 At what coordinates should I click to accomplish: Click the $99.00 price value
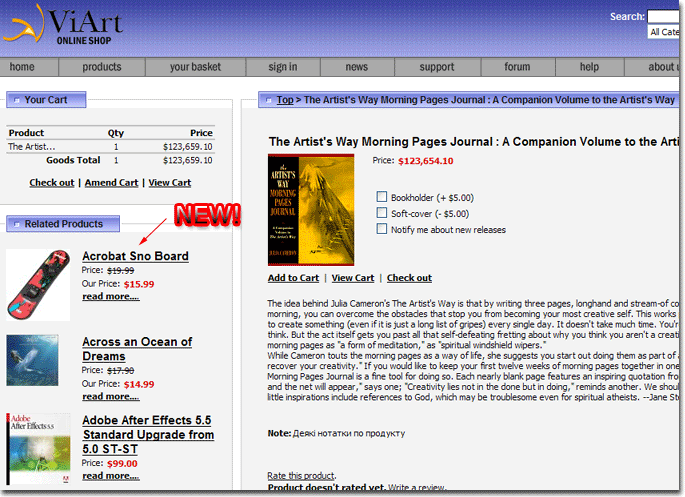point(122,464)
